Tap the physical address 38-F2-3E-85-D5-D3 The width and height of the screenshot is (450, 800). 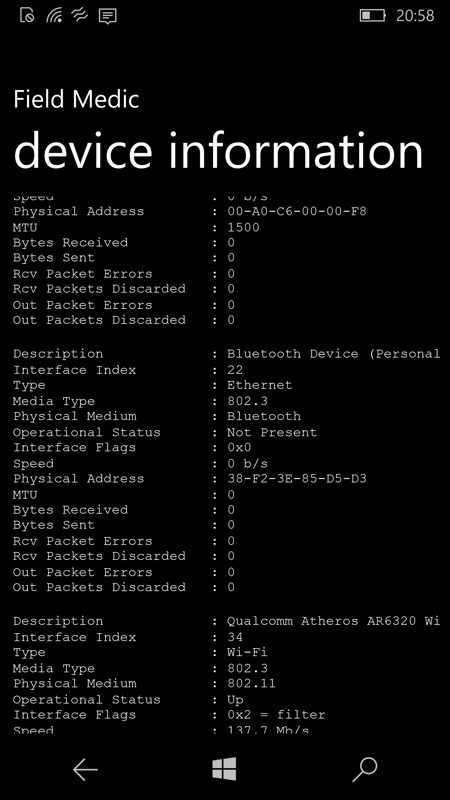297,479
